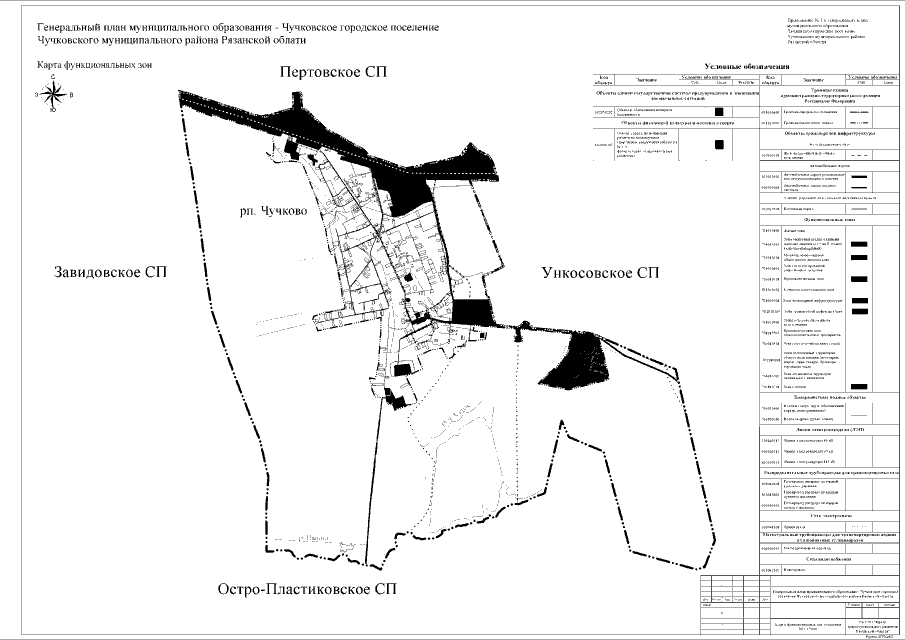Click the black square symbol in second legend row
This screenshot has width=905, height=640.
coord(719,145)
